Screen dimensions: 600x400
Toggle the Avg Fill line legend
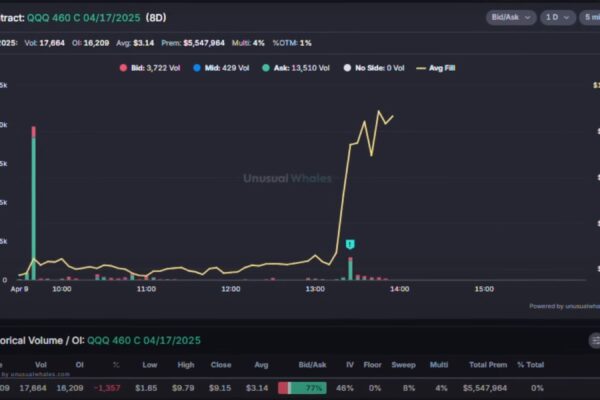436,68
